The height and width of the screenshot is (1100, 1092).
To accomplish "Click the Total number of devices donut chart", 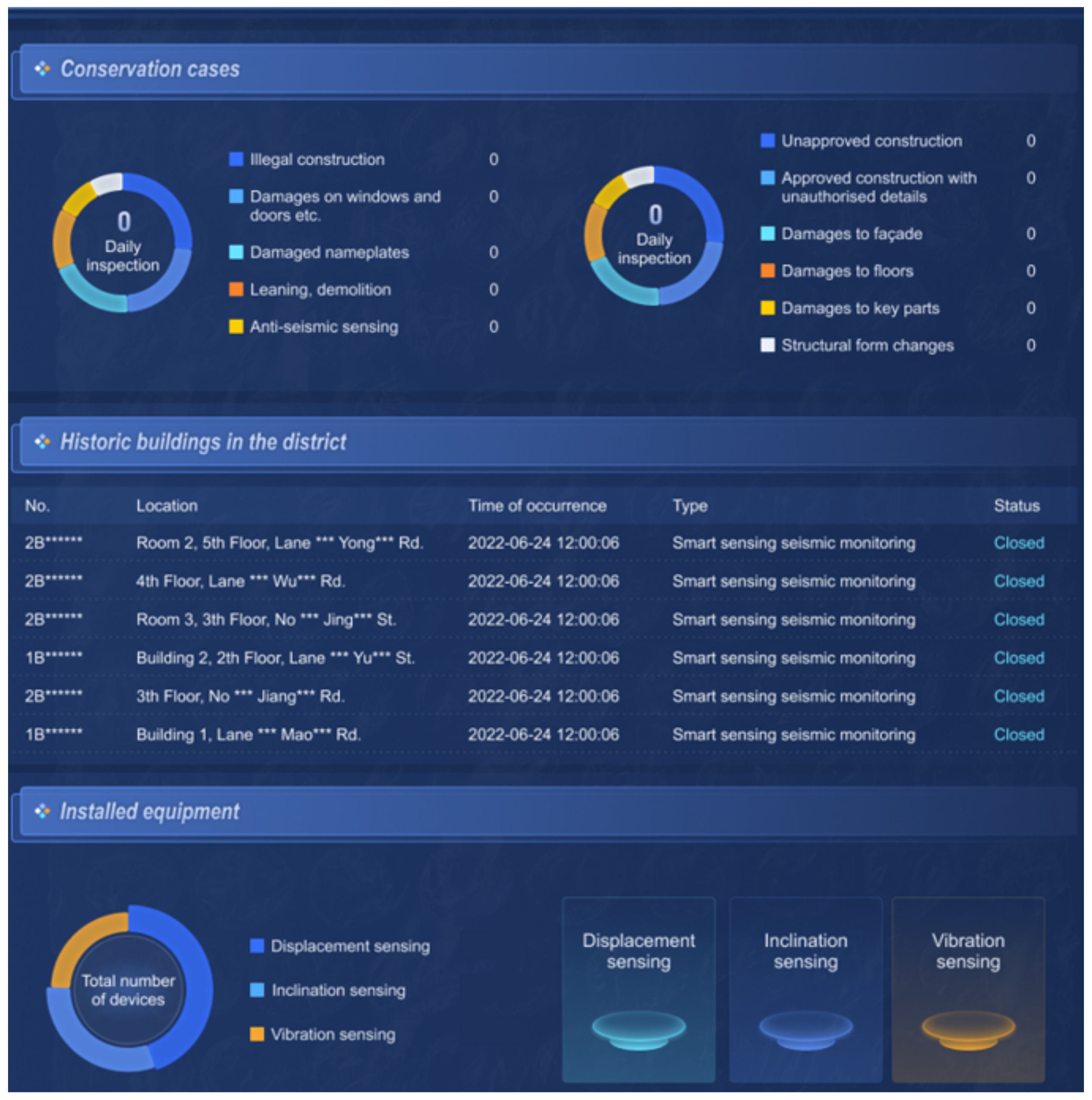I will click(x=129, y=990).
